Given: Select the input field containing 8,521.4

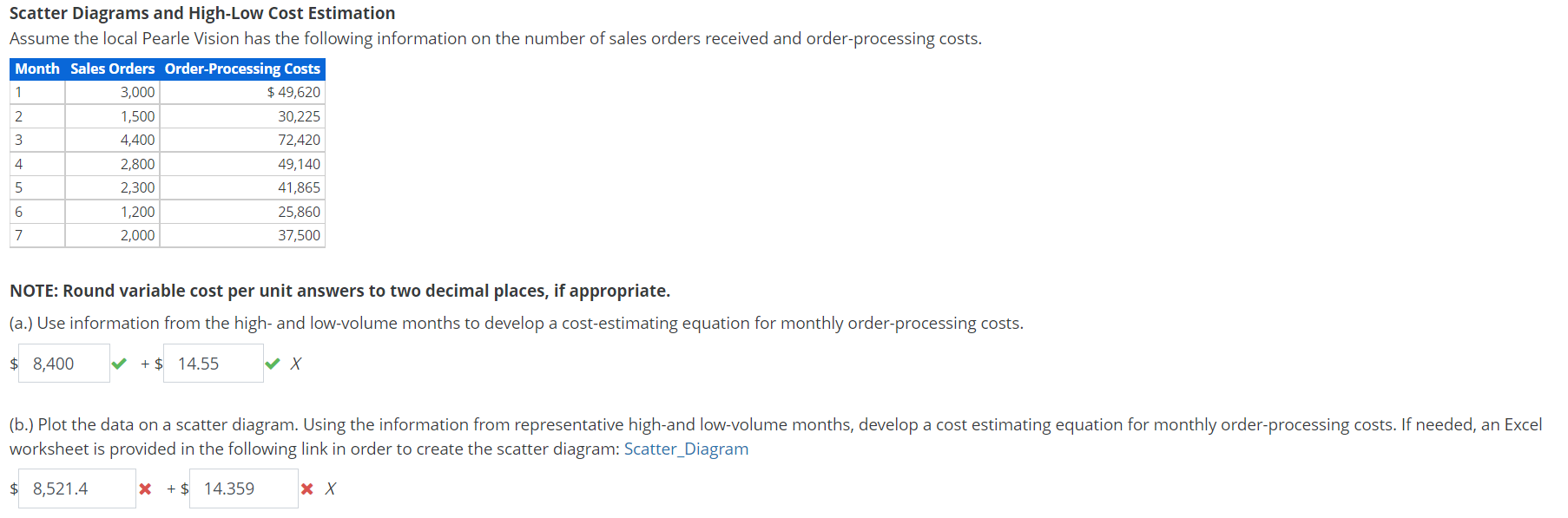Looking at the screenshot, I should click(76, 488).
